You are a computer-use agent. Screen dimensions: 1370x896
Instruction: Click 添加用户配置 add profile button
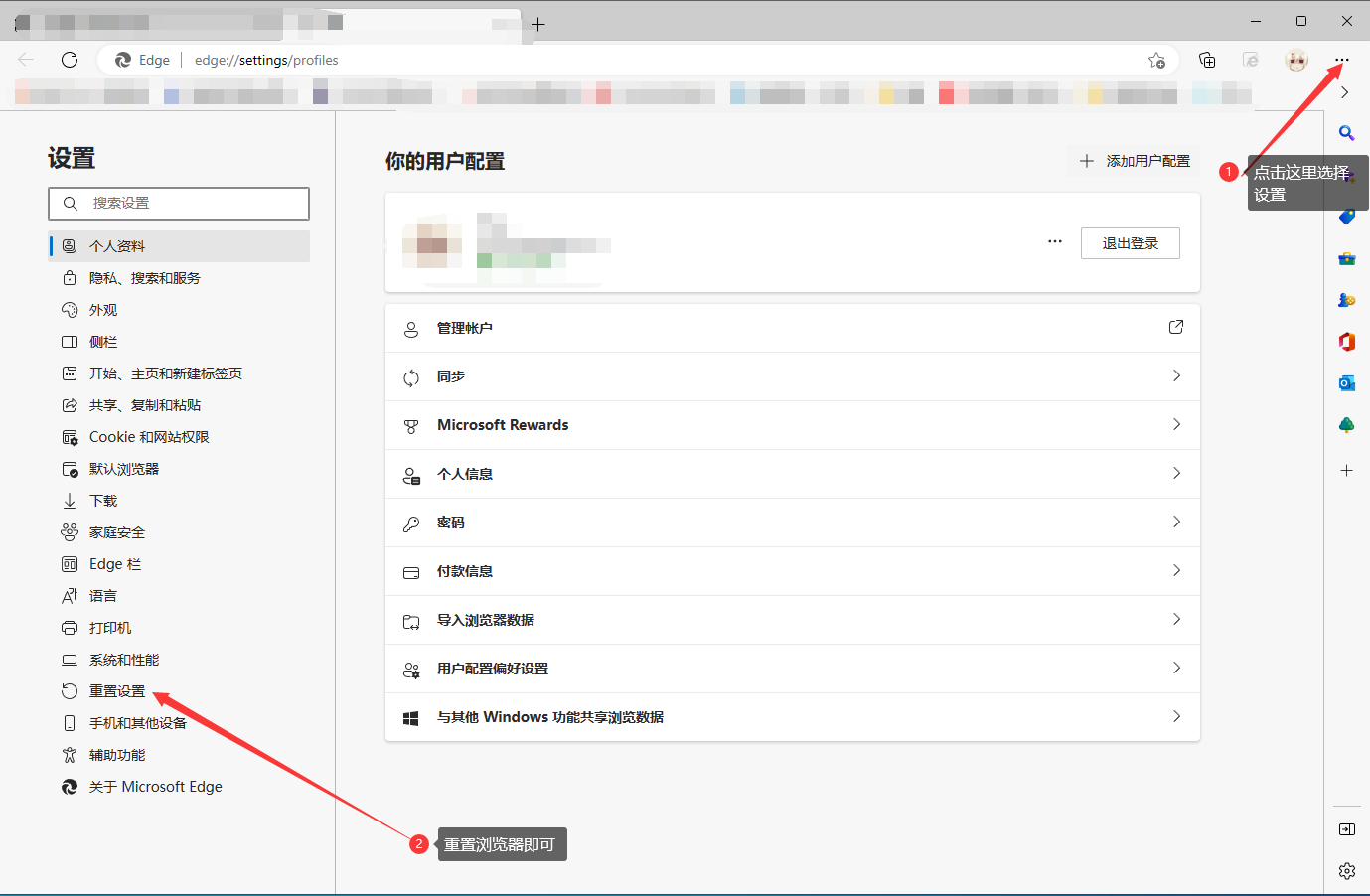pyautogui.click(x=1136, y=161)
